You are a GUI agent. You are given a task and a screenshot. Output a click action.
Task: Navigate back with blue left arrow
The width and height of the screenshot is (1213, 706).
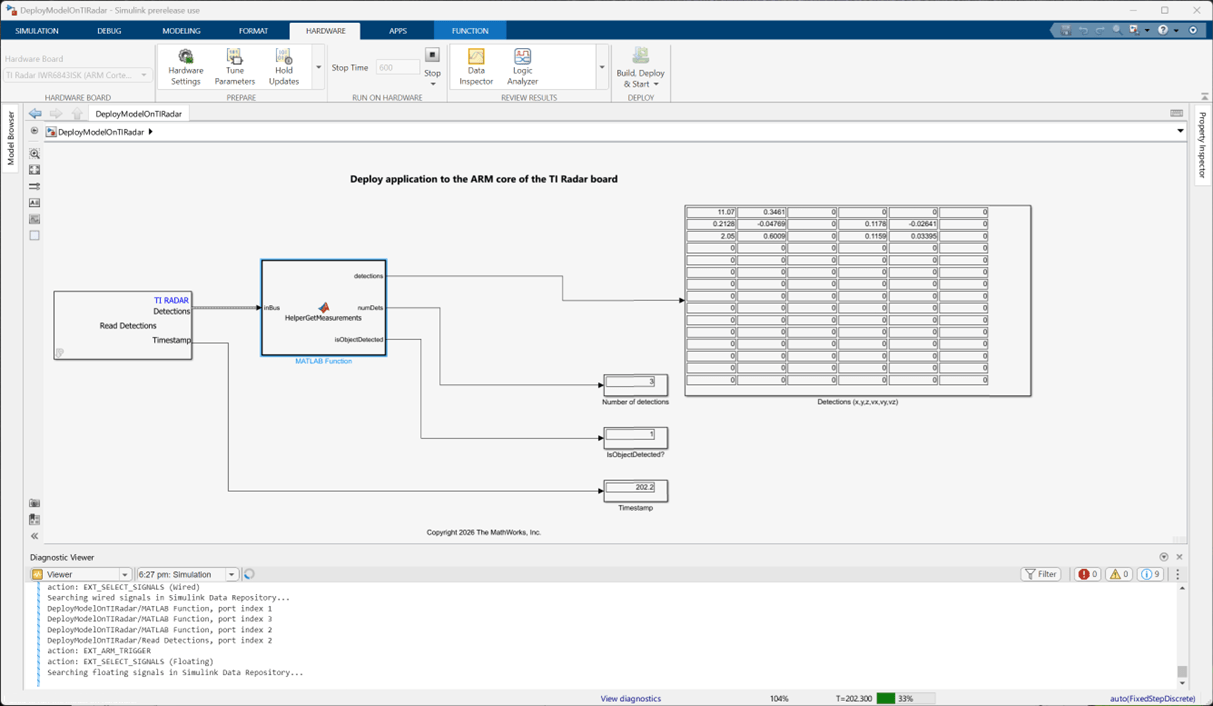pyautogui.click(x=35, y=114)
